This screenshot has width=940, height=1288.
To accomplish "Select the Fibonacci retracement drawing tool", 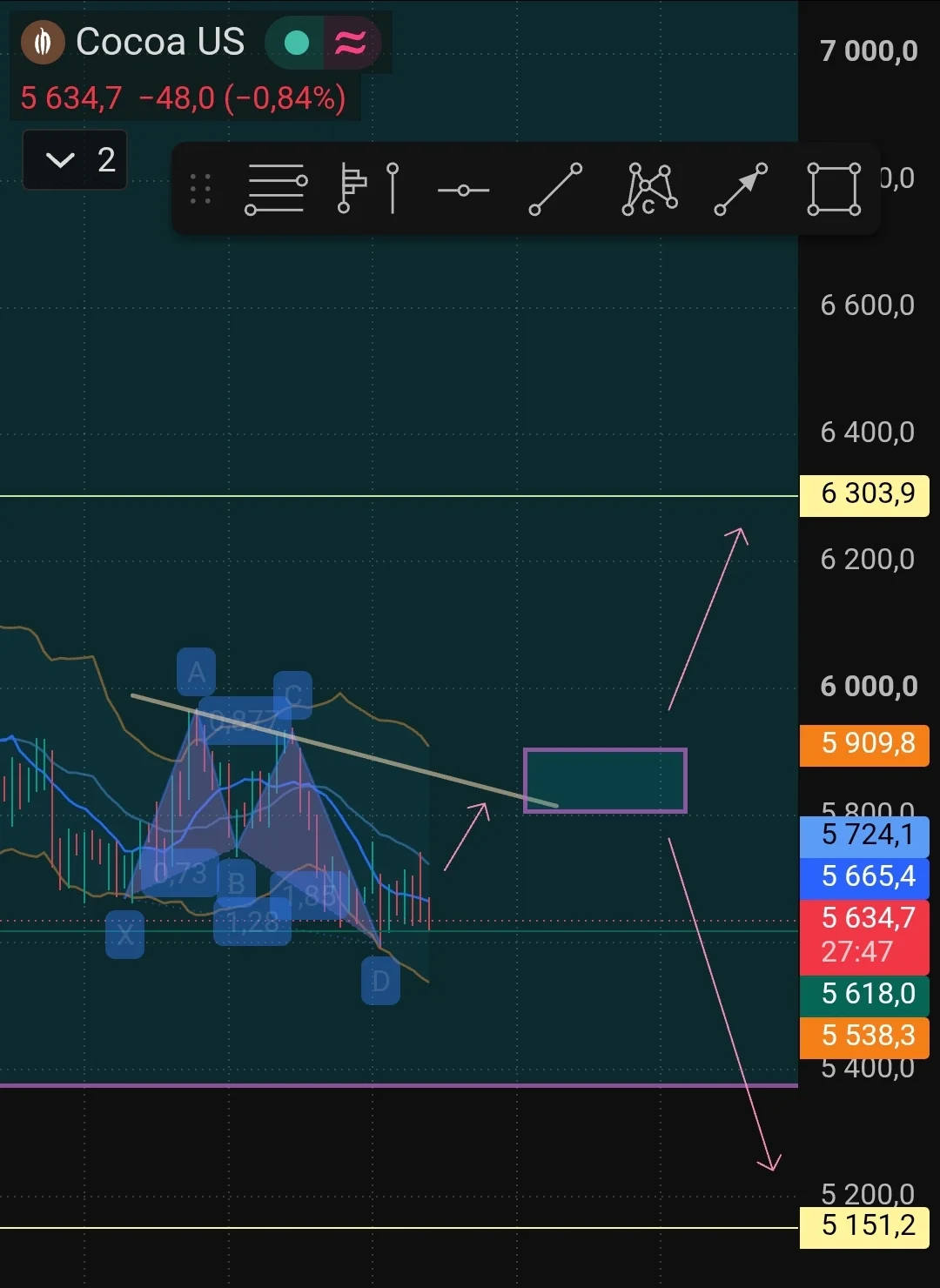I will click(277, 189).
